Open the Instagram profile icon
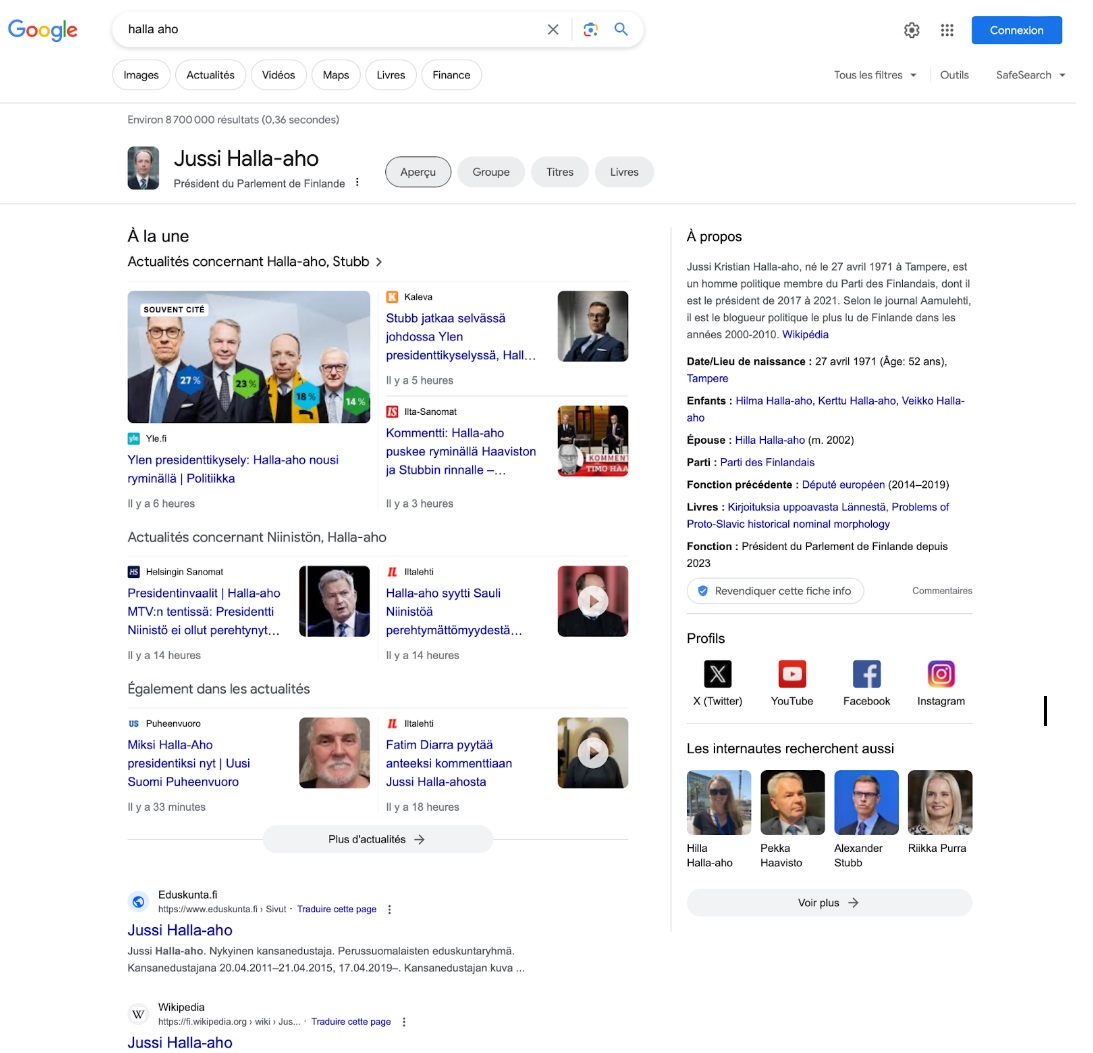 [941, 674]
